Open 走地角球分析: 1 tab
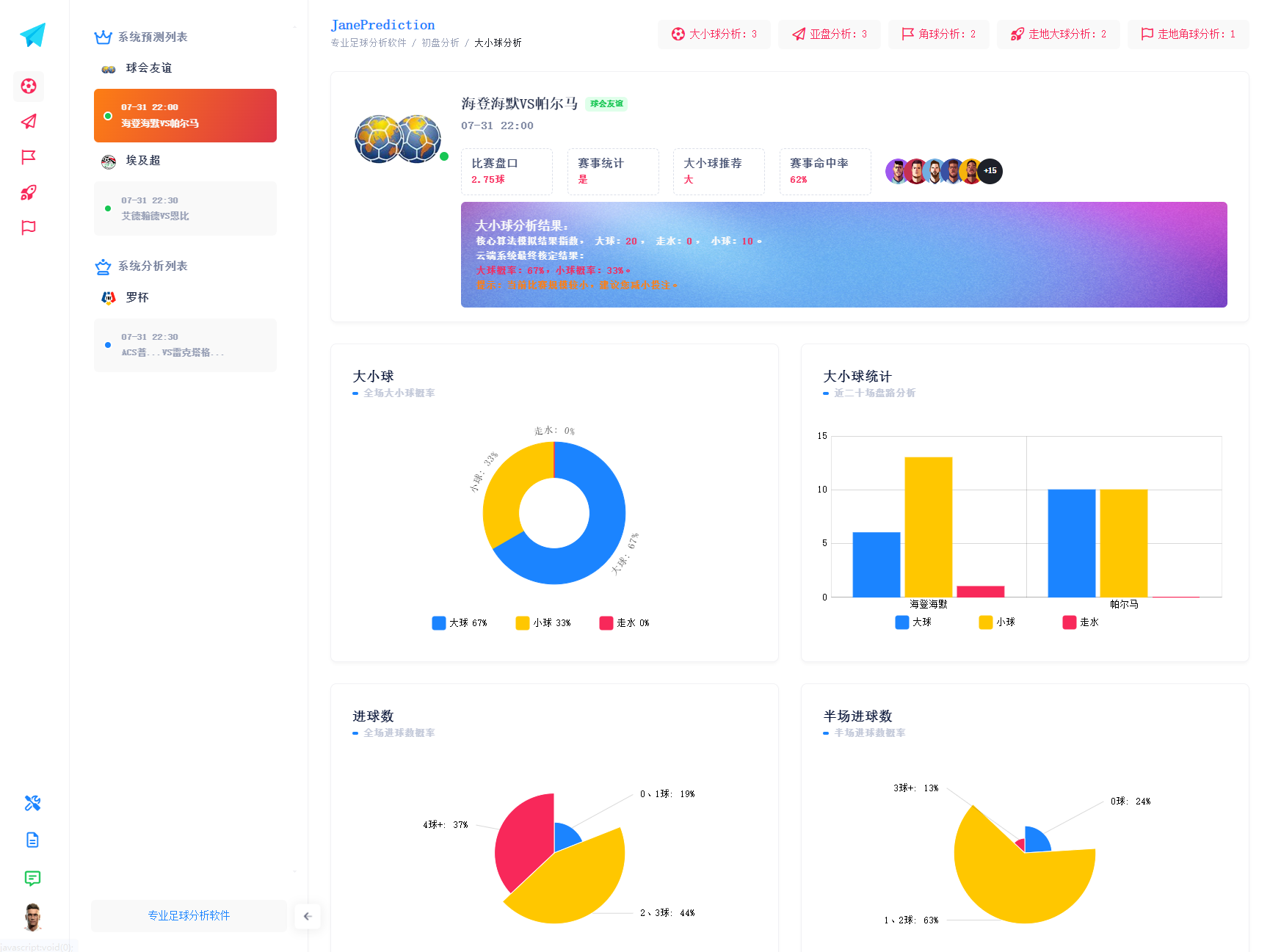This screenshot has height=952, width=1270. point(1189,34)
